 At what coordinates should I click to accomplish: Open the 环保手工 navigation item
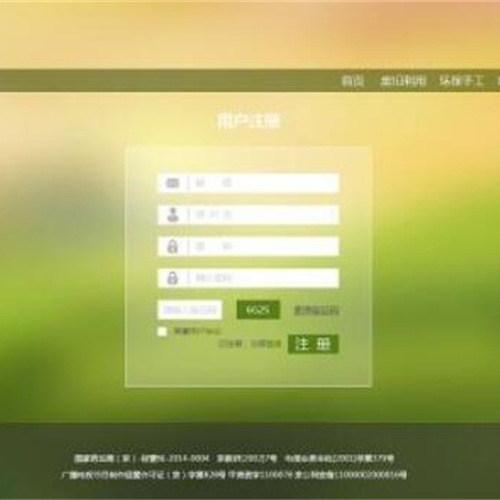click(461, 81)
